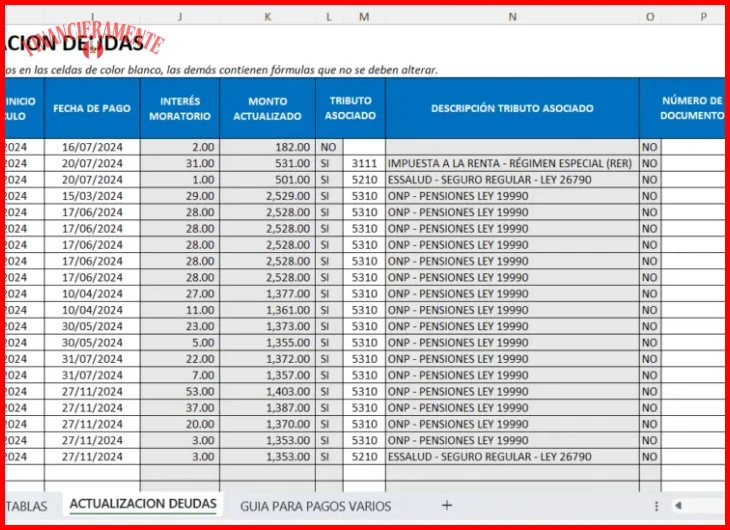This screenshot has width=730, height=530.
Task: Select the tribute code cell 3111
Action: 364,163
